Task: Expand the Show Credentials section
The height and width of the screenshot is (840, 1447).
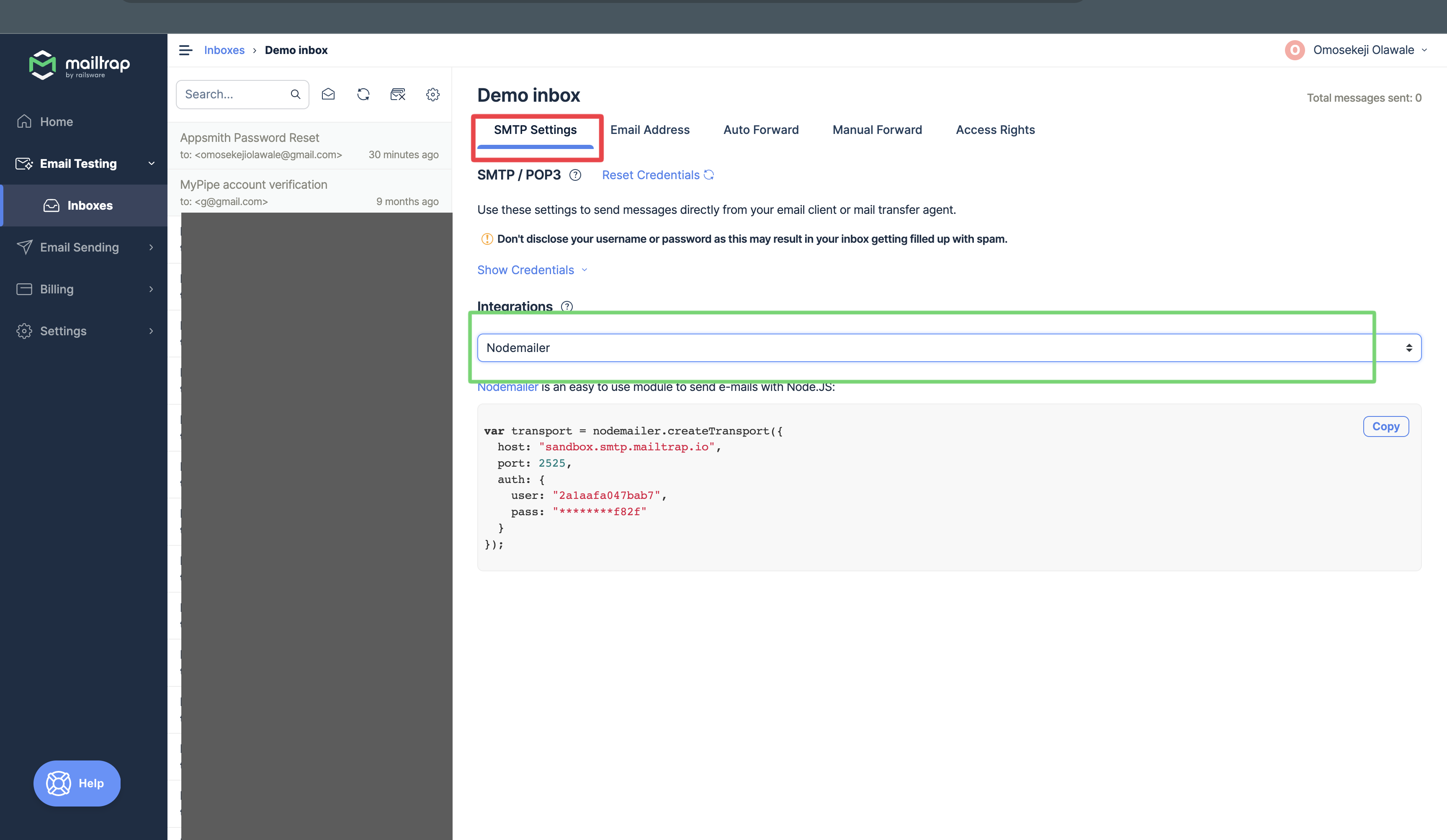Action: (533, 269)
